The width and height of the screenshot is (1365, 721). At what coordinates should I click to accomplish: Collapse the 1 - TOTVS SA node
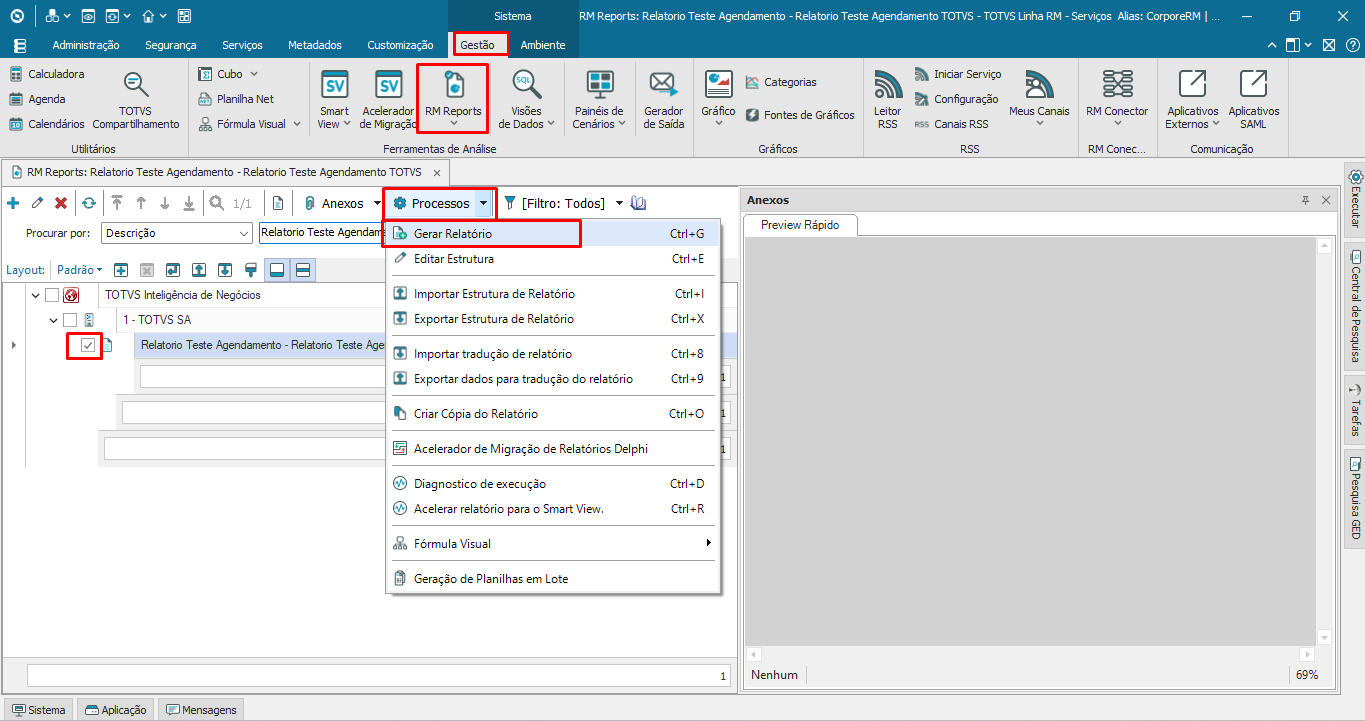coord(54,320)
